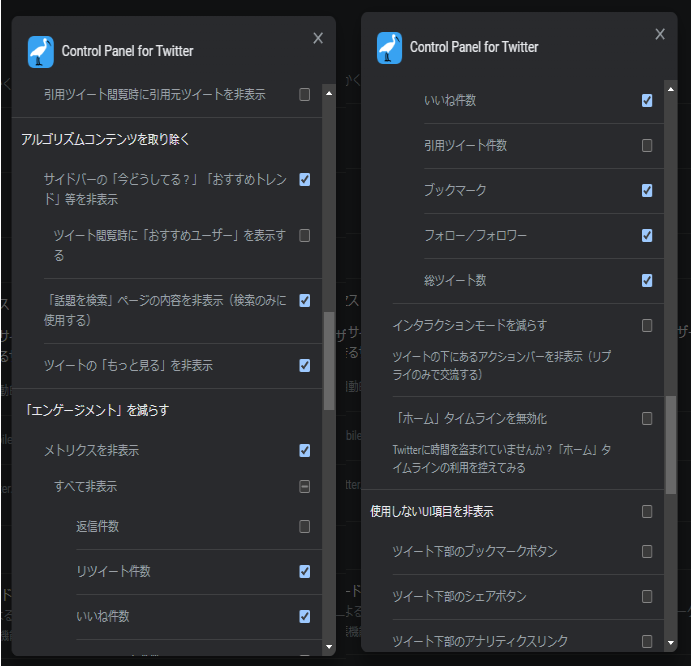Toggle メトリクスを非表示 checkbox in left panel
The height and width of the screenshot is (666, 691).
point(305,450)
